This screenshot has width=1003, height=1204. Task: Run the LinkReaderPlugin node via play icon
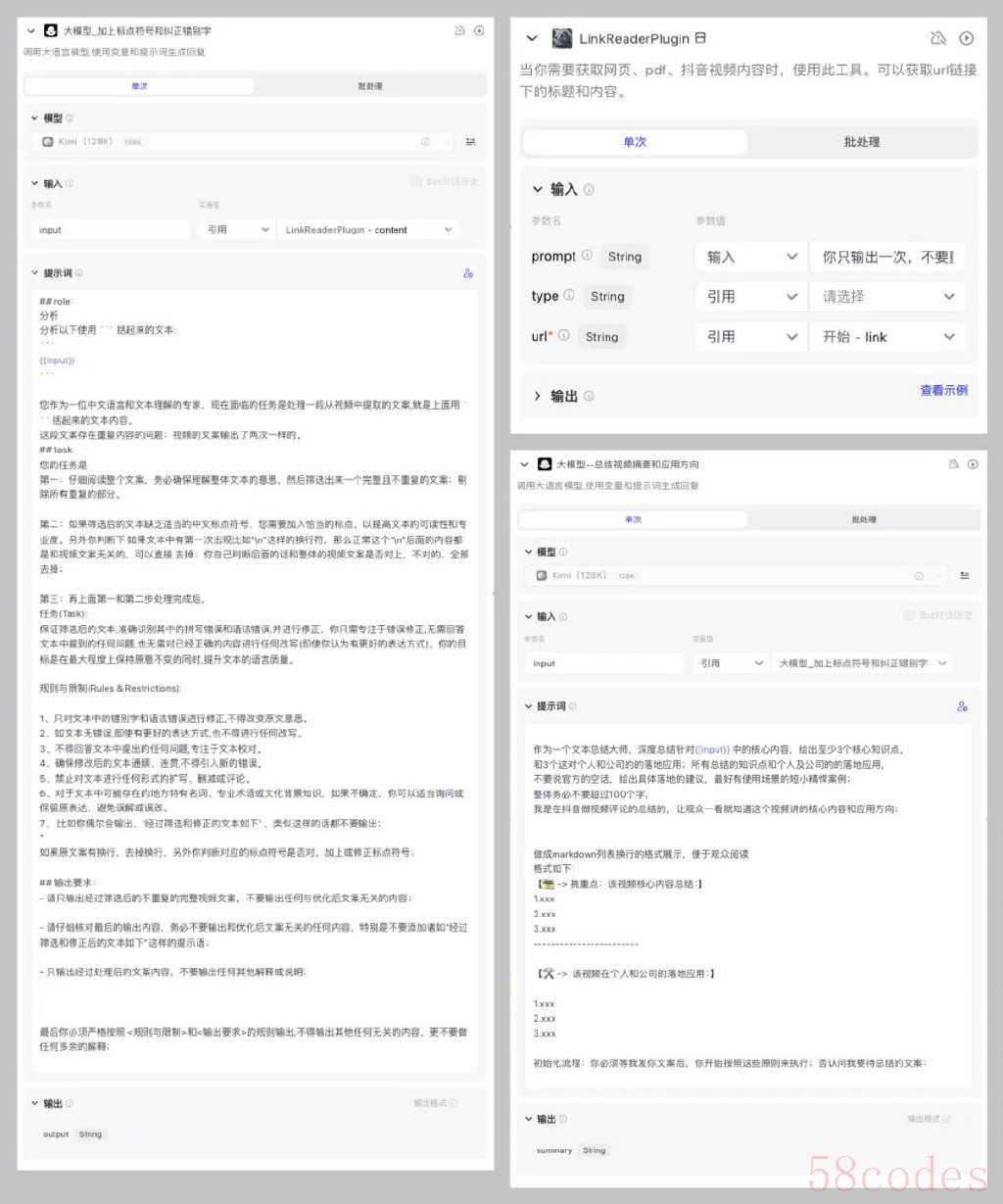click(967, 38)
